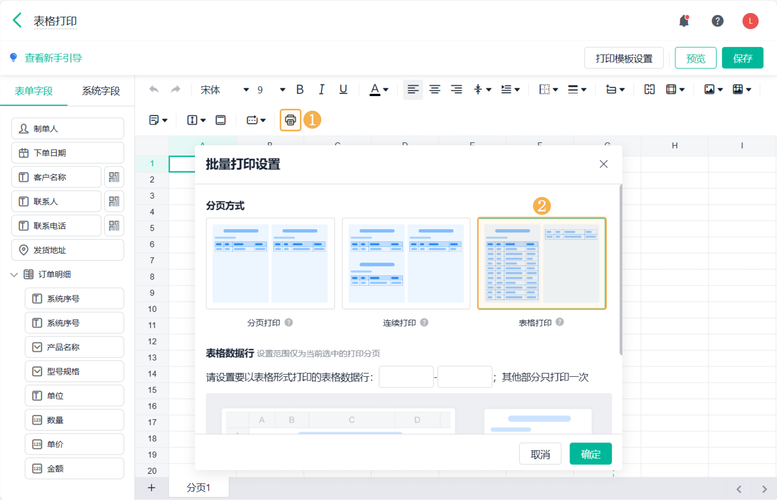The image size is (777, 500).
Task: Click help icon next to 连续打印
Action: (x=424, y=322)
